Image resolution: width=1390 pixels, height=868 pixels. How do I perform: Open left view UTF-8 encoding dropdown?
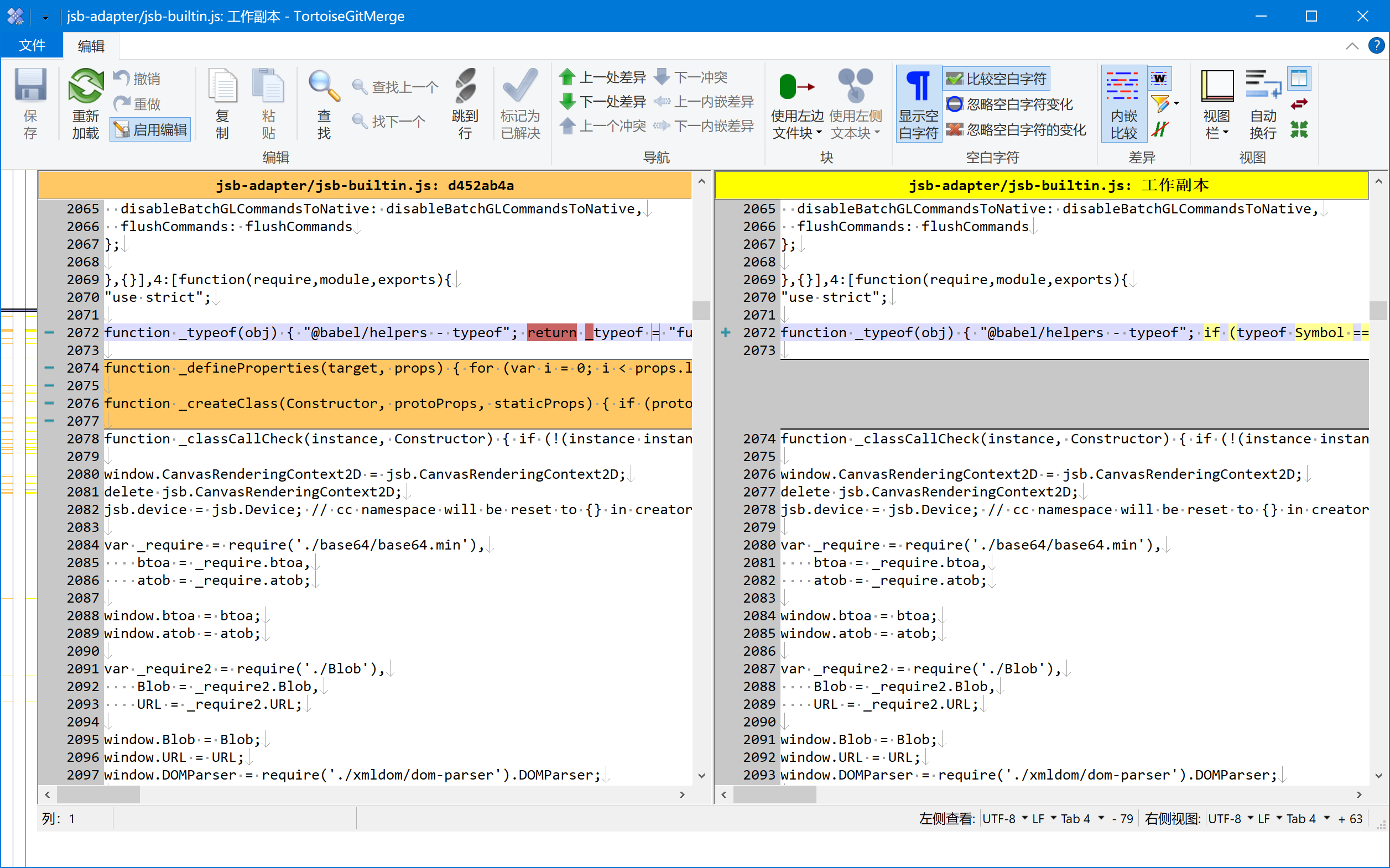pyautogui.click(x=1005, y=819)
